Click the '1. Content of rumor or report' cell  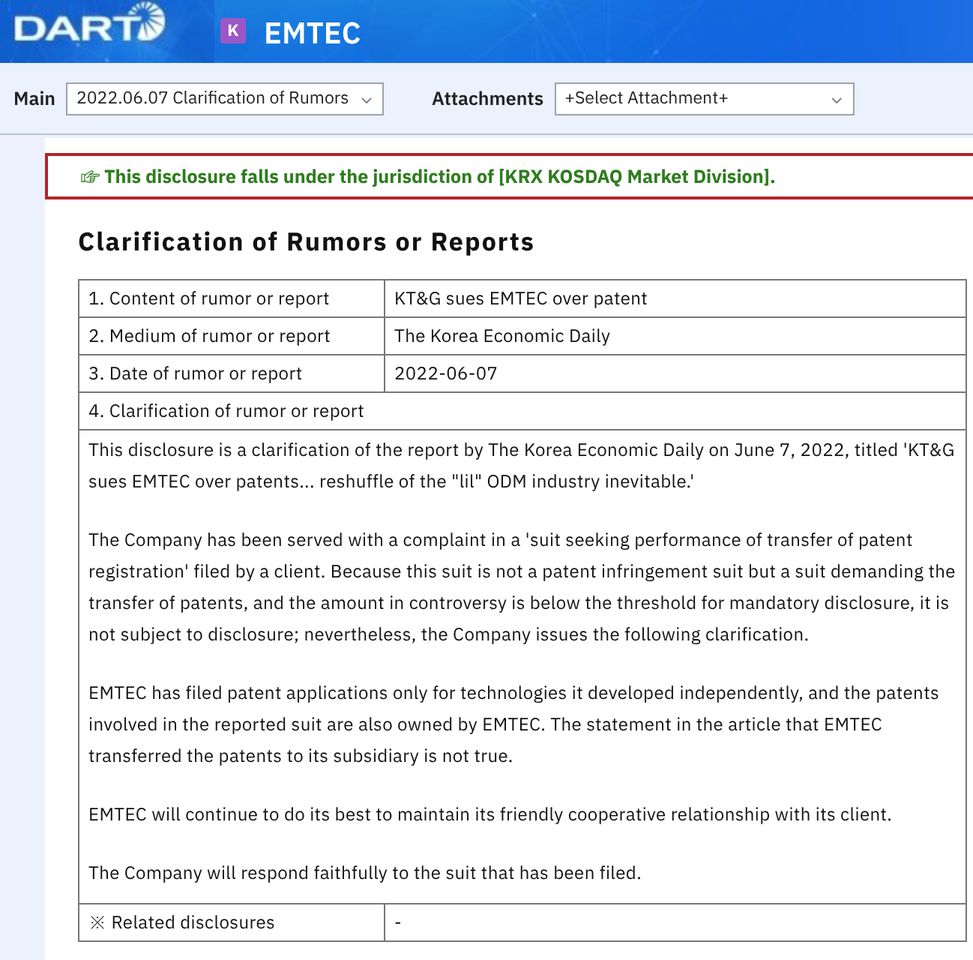[x=231, y=298]
